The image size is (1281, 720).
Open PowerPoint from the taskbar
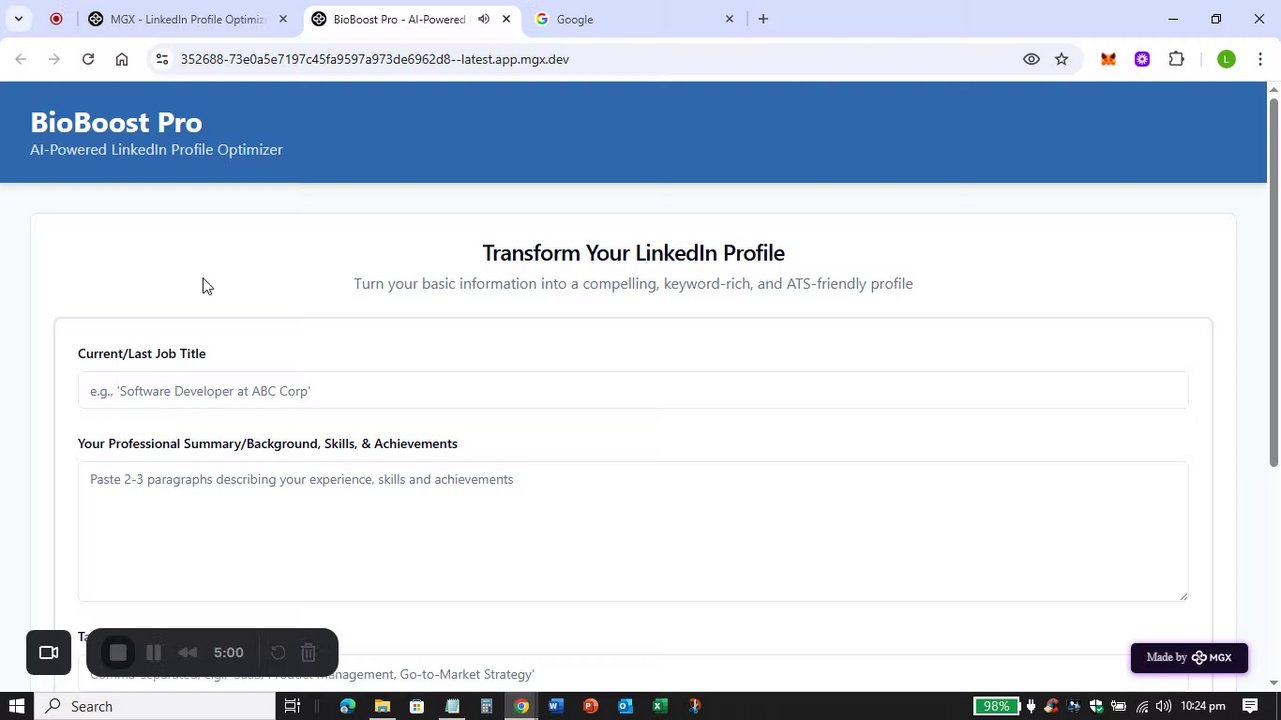click(x=590, y=706)
